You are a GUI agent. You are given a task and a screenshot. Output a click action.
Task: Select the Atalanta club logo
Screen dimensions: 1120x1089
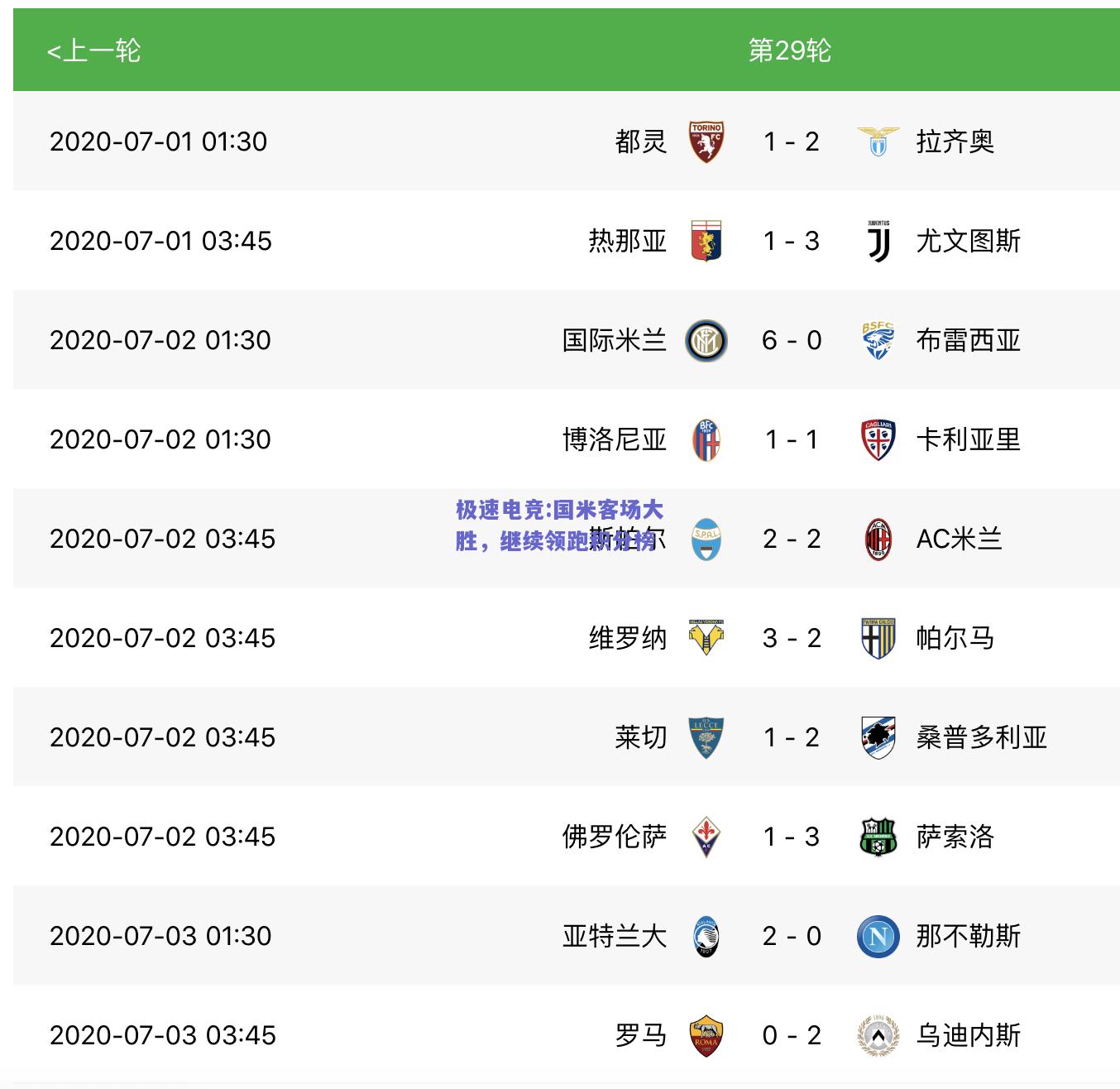point(706,936)
